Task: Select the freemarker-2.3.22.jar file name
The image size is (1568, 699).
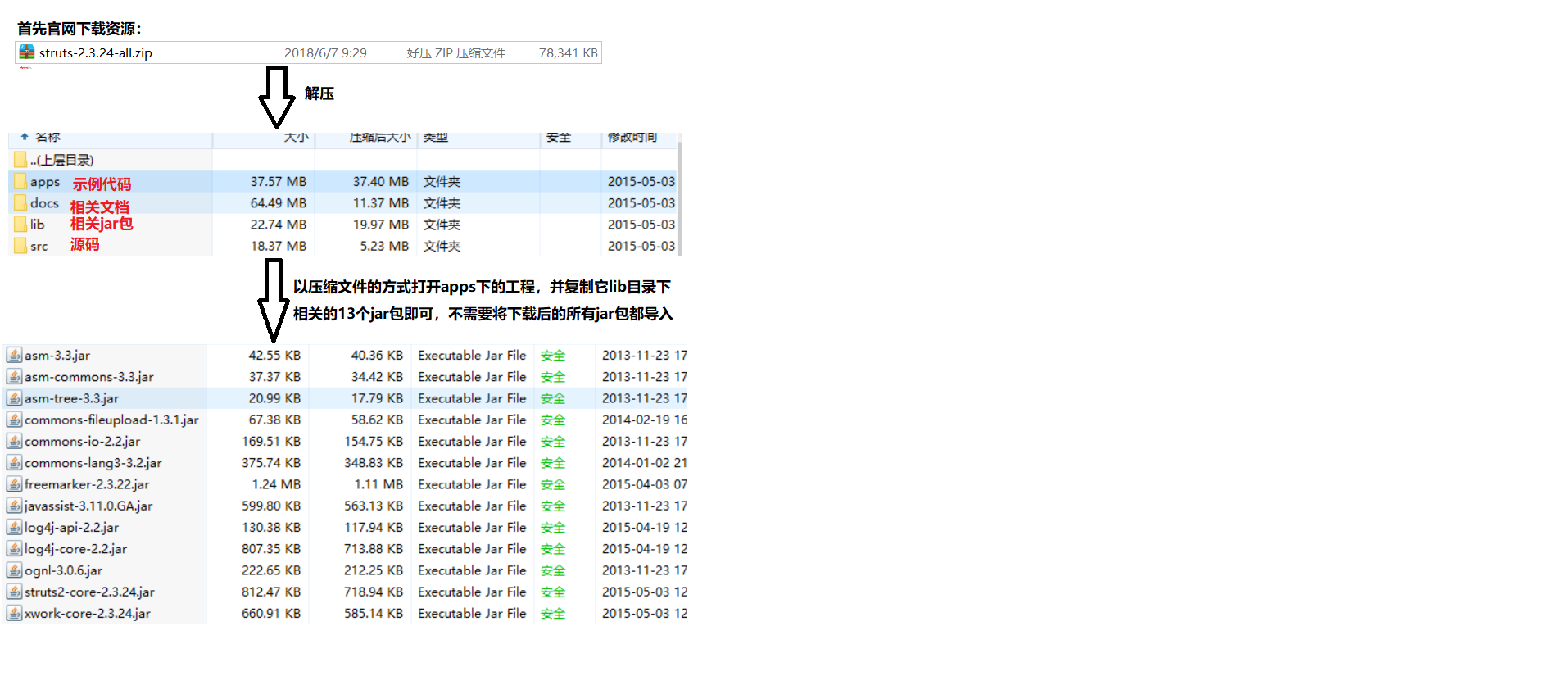Action: coord(87,484)
